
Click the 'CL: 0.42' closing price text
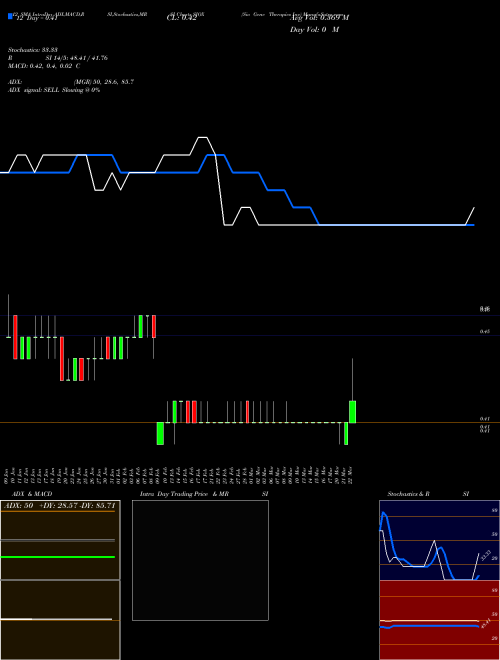click(x=181, y=18)
